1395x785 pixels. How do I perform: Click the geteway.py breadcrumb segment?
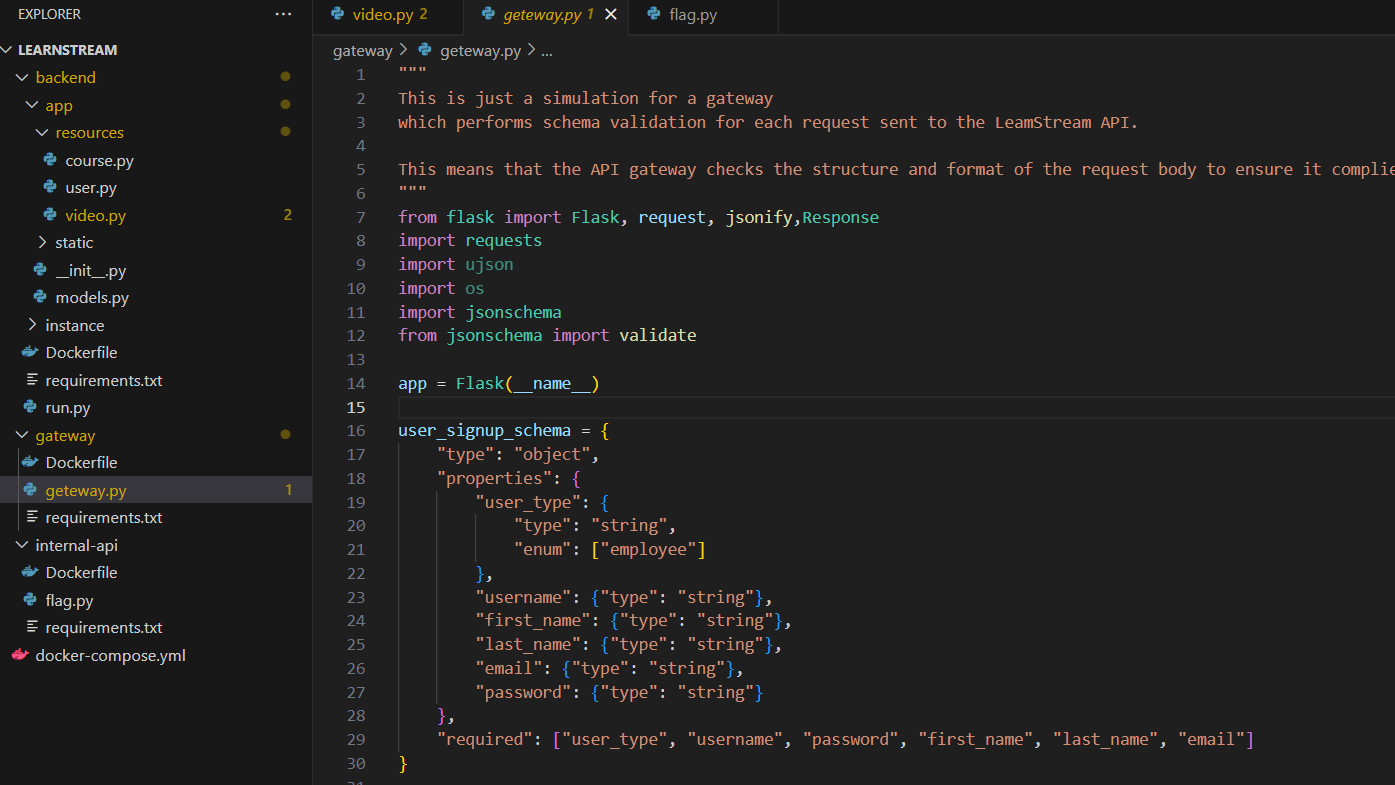pos(480,50)
